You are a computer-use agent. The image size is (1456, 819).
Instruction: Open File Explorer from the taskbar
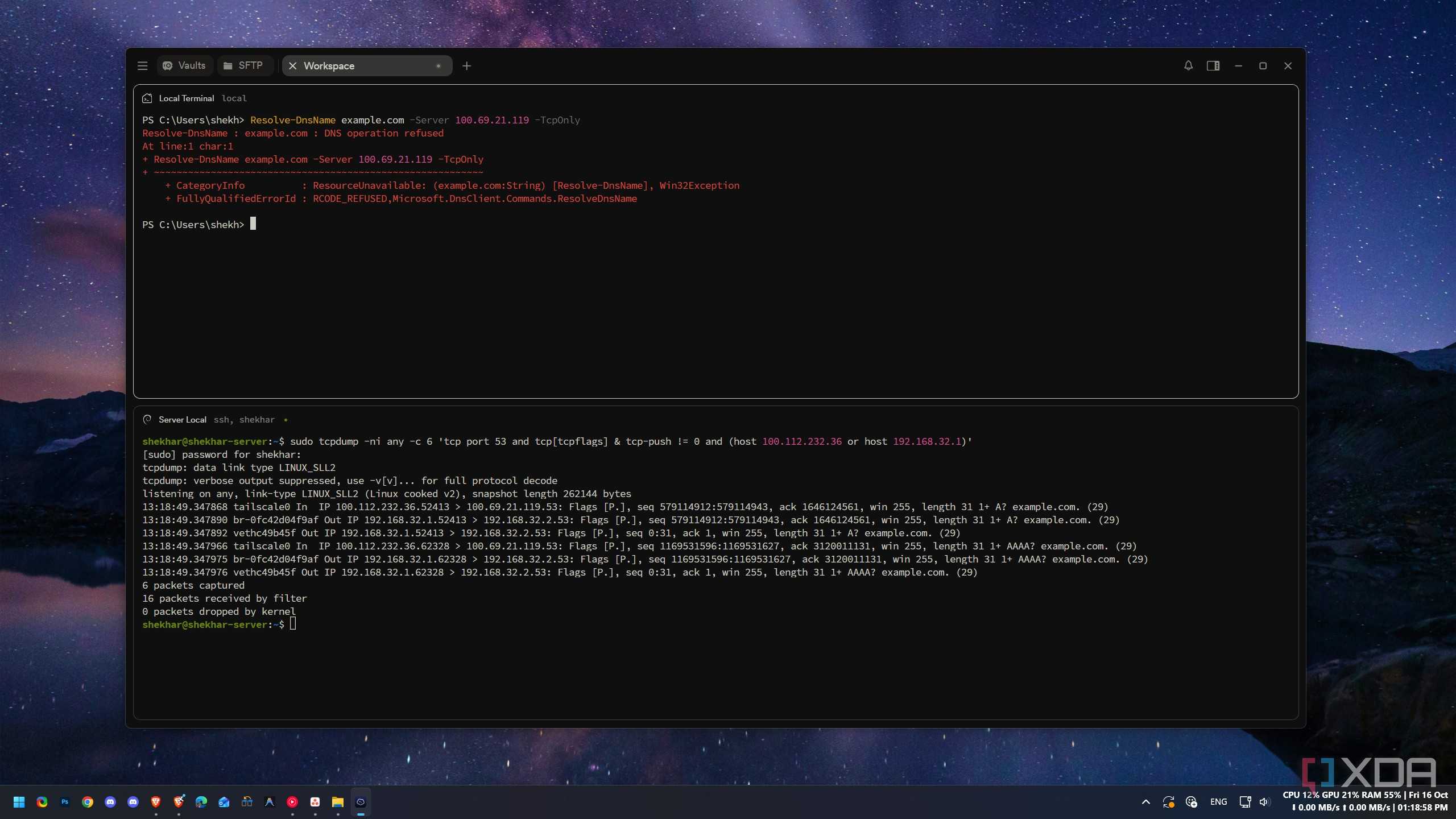click(338, 802)
